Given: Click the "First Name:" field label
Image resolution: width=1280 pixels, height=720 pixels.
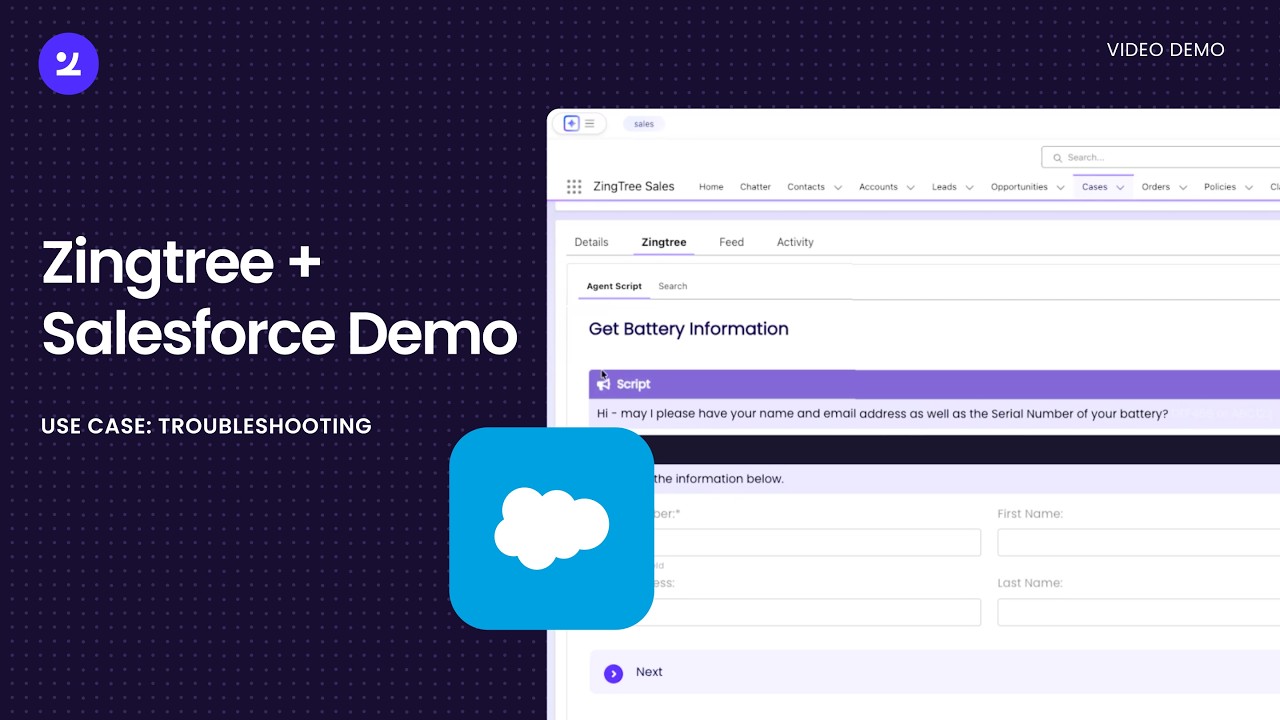Looking at the screenshot, I should (x=1030, y=514).
